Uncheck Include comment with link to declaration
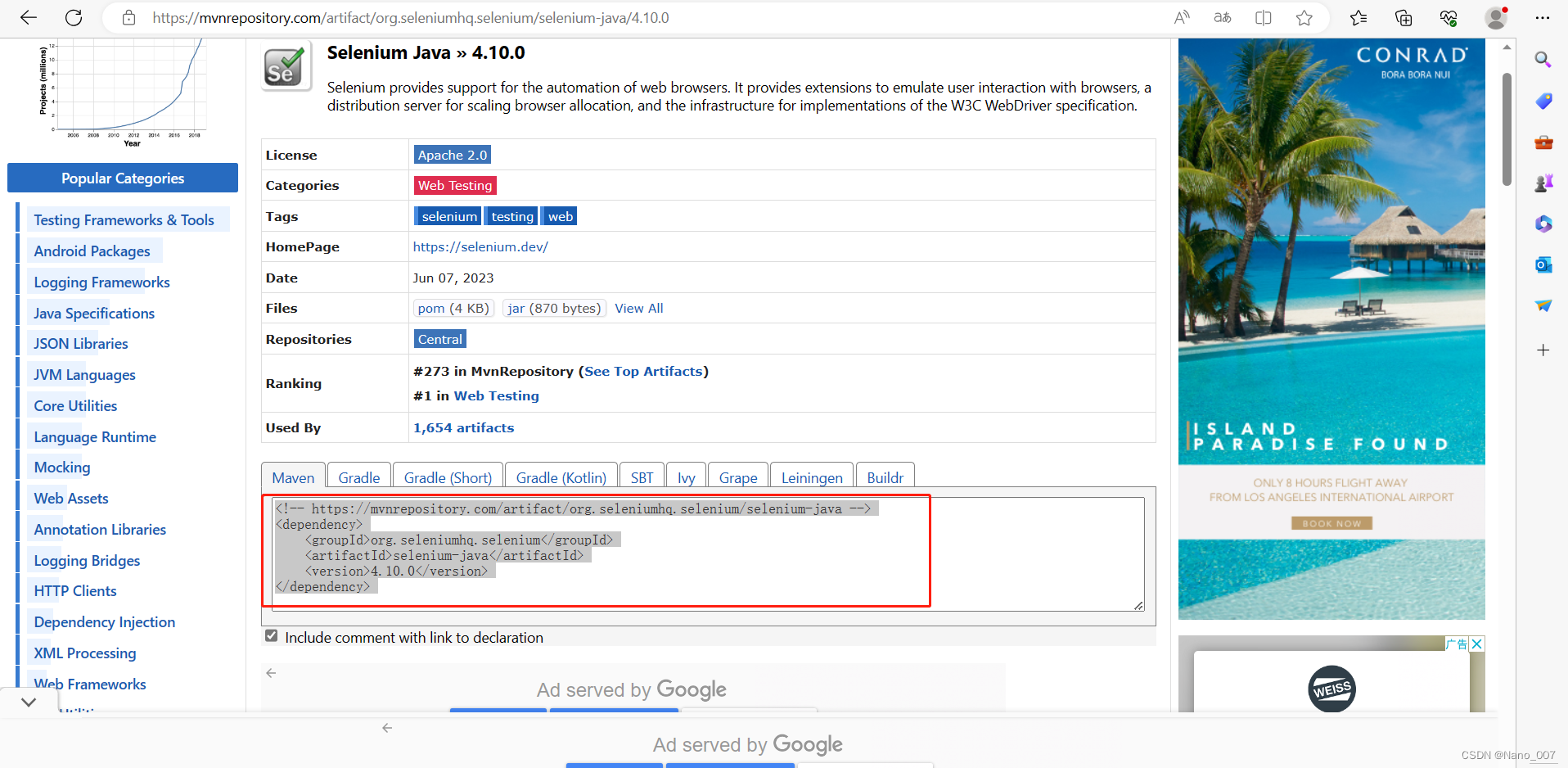Image resolution: width=1568 pixels, height=768 pixels. click(x=270, y=635)
